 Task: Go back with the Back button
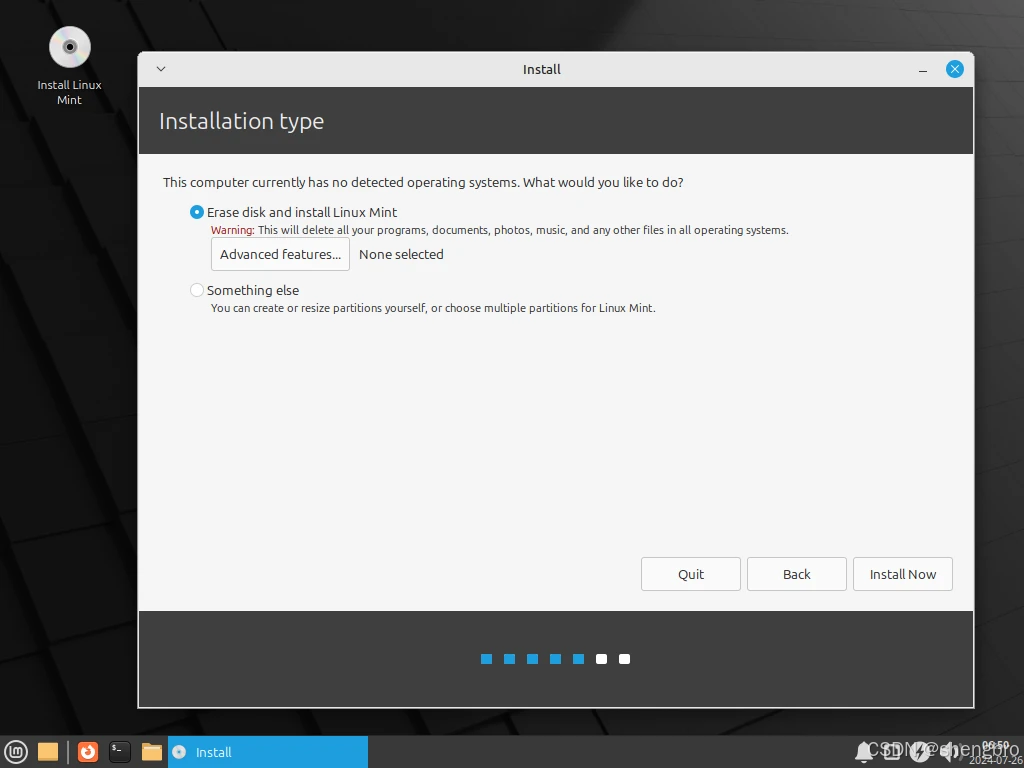pyautogui.click(x=796, y=574)
